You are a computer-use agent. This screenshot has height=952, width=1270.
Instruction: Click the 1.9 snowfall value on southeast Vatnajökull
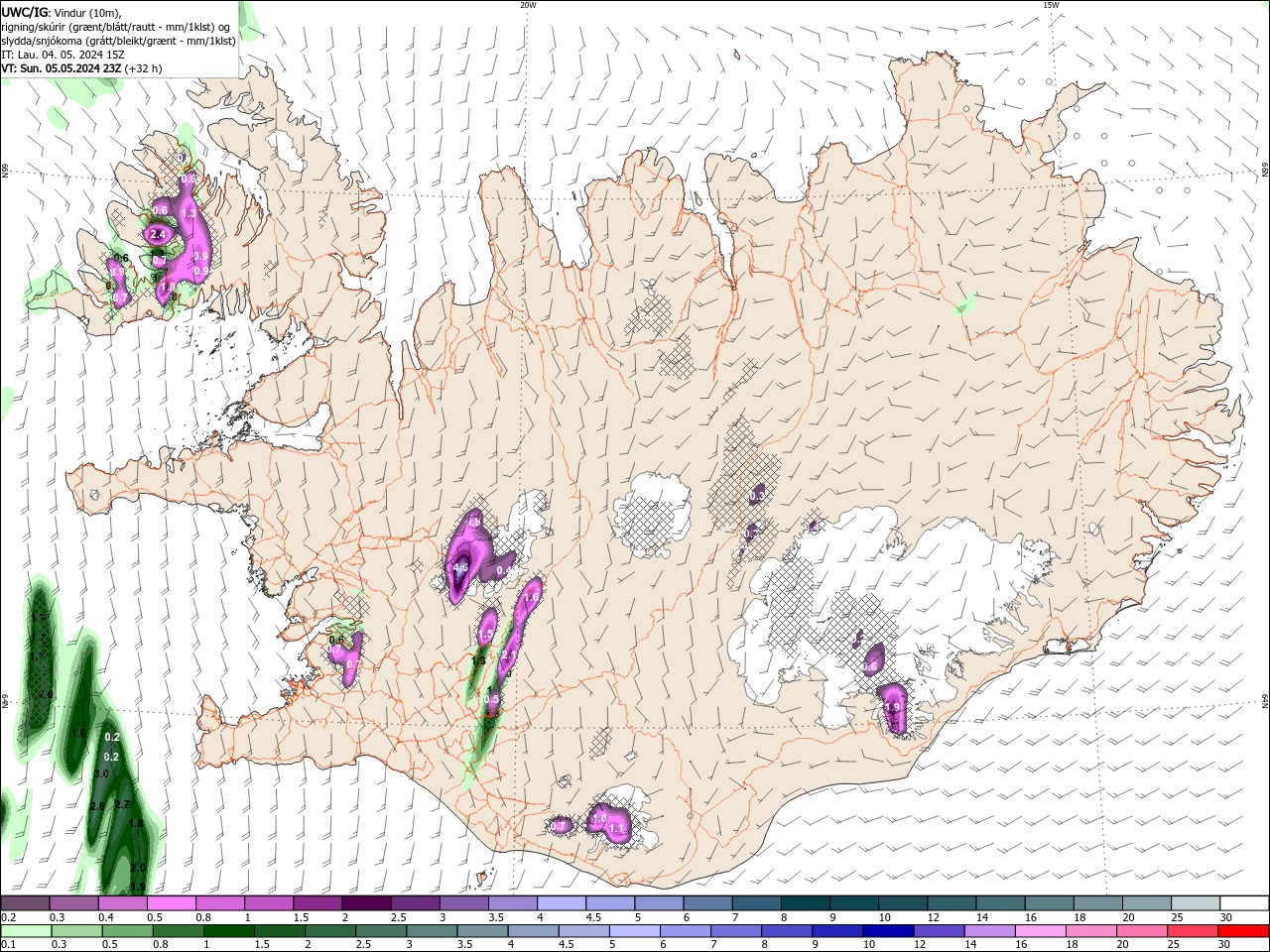[x=891, y=707]
